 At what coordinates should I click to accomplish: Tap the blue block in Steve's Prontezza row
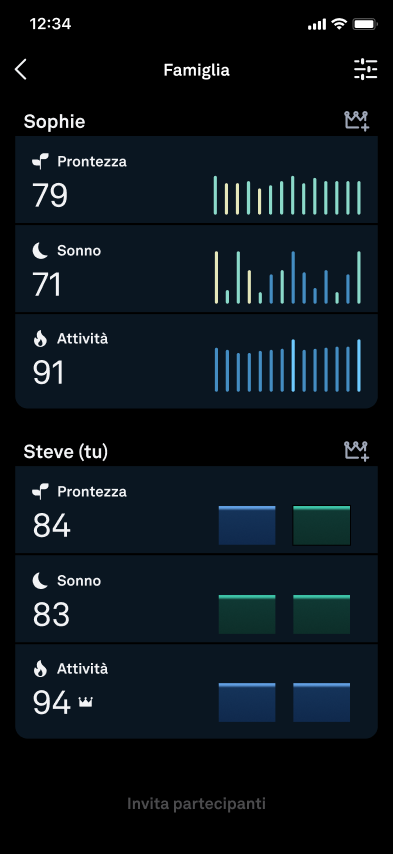point(247,525)
